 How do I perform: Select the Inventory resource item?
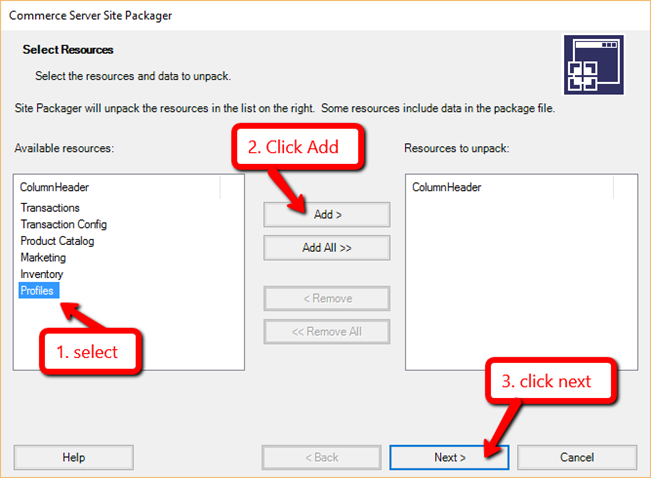[42, 274]
